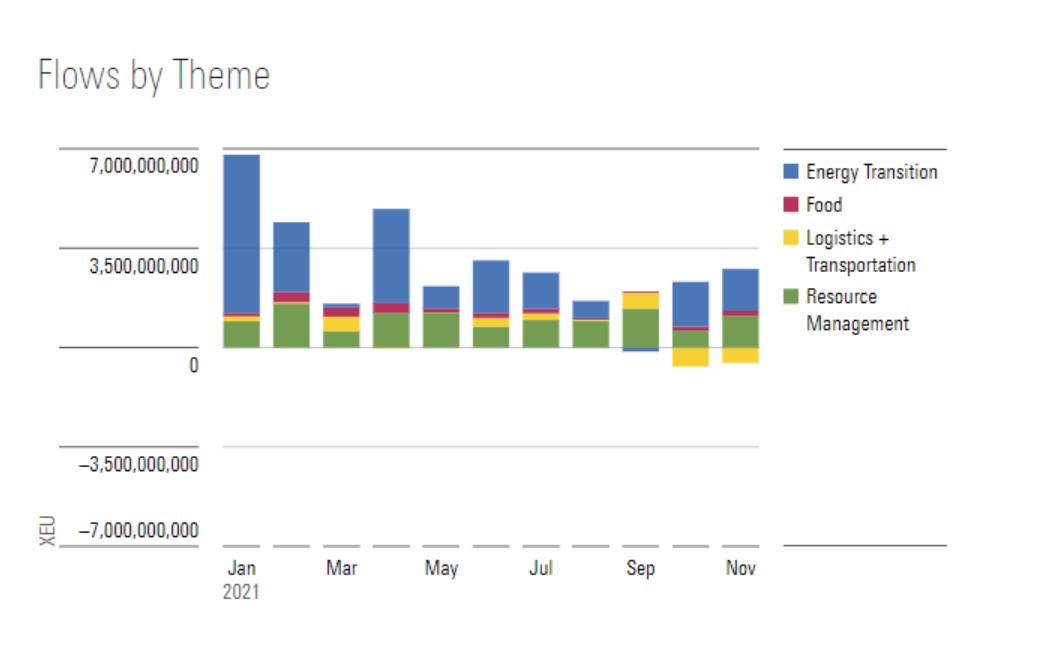Screen dimensions: 1047x669
Task: Click the Flows by Theme chart title
Action: click(154, 76)
